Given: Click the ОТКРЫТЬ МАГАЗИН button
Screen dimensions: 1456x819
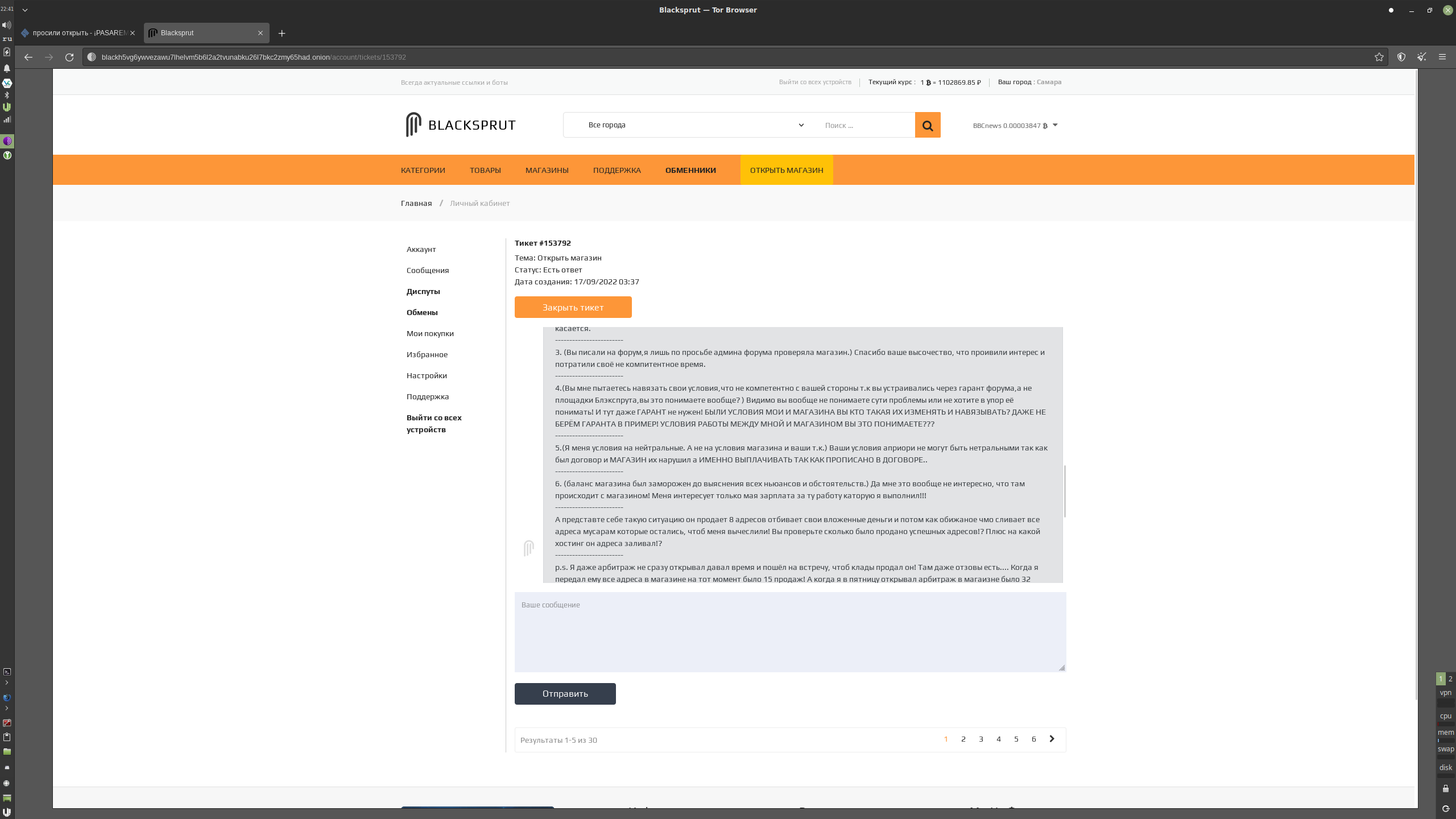Looking at the screenshot, I should [x=787, y=170].
